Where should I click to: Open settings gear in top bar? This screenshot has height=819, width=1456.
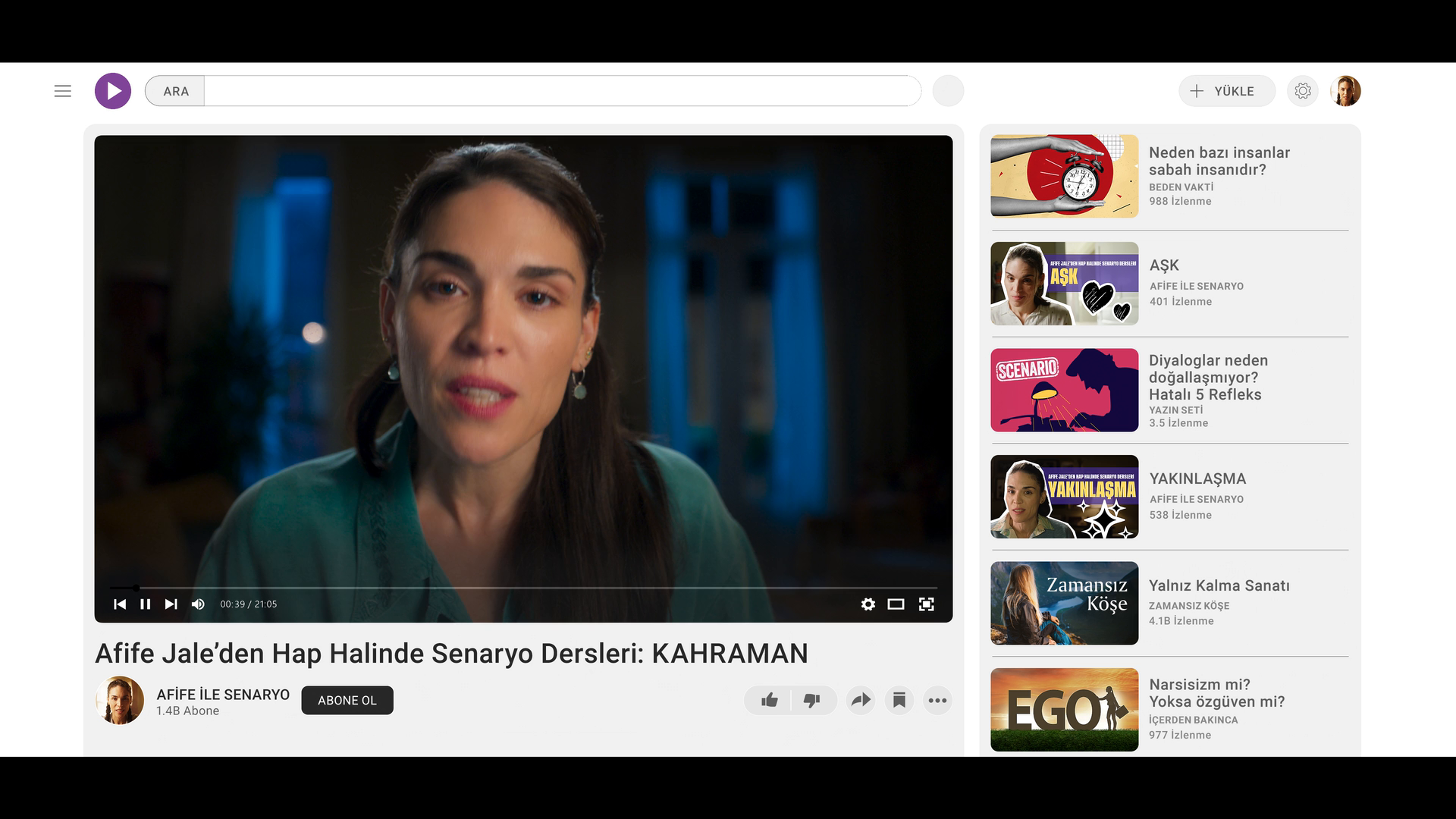[1302, 91]
